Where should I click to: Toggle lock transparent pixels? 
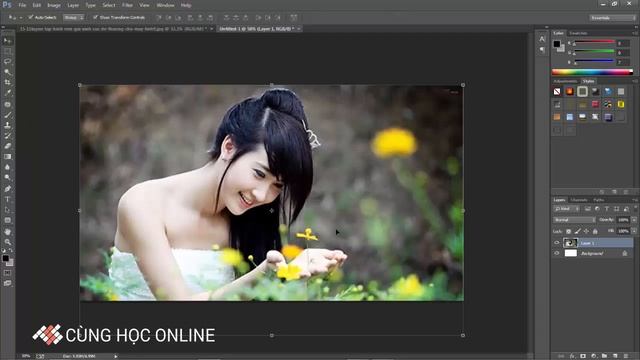pos(568,231)
